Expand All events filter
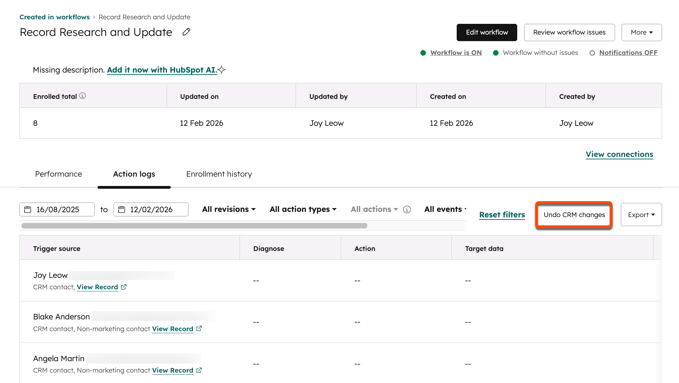The width and height of the screenshot is (679, 383). coord(445,209)
